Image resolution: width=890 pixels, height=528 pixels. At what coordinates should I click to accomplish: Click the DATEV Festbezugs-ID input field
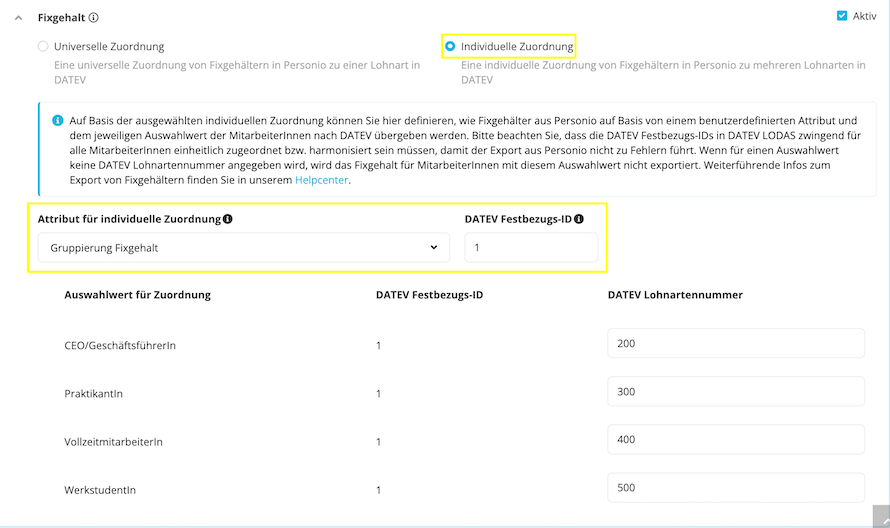531,248
